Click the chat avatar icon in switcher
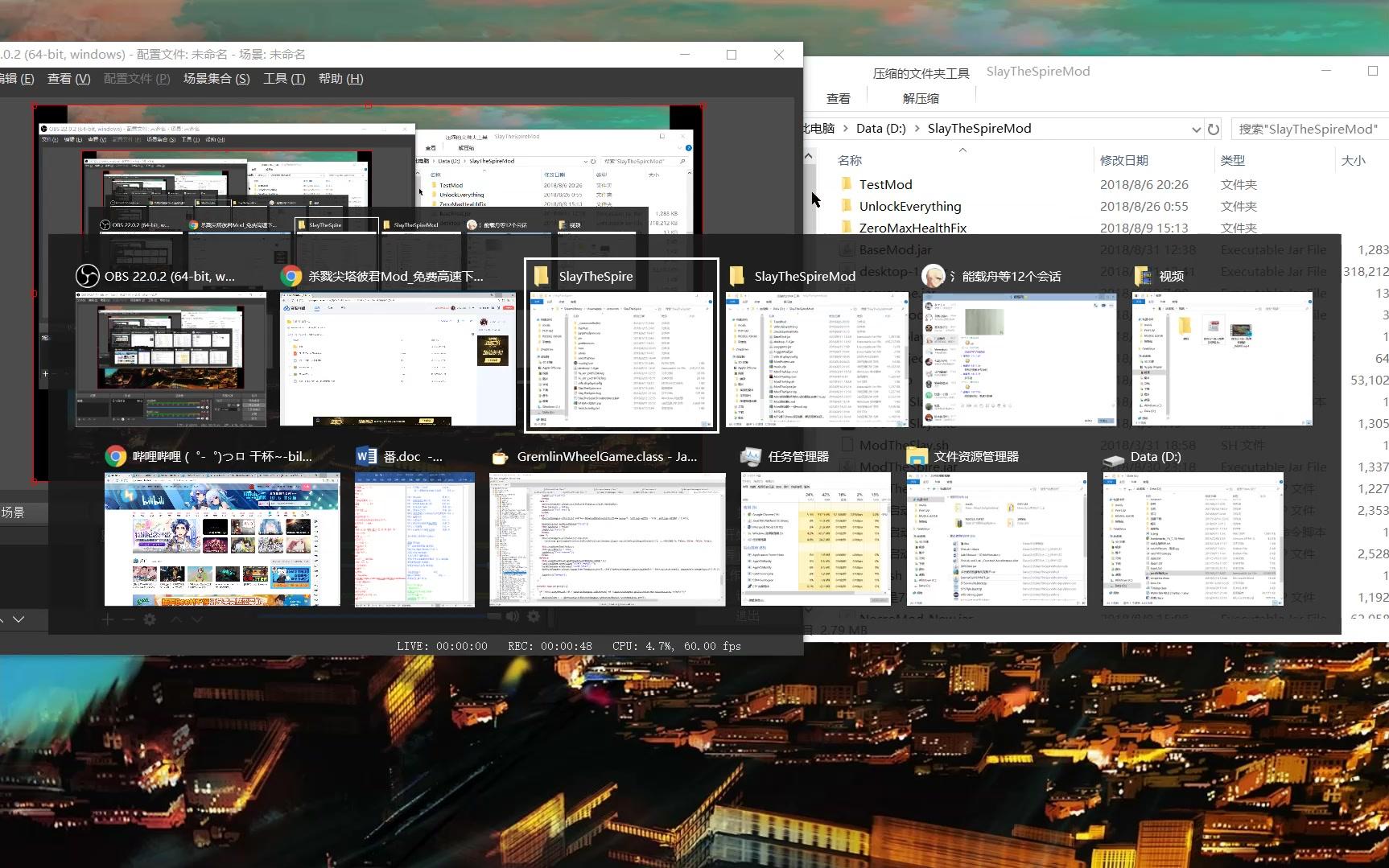 933,276
